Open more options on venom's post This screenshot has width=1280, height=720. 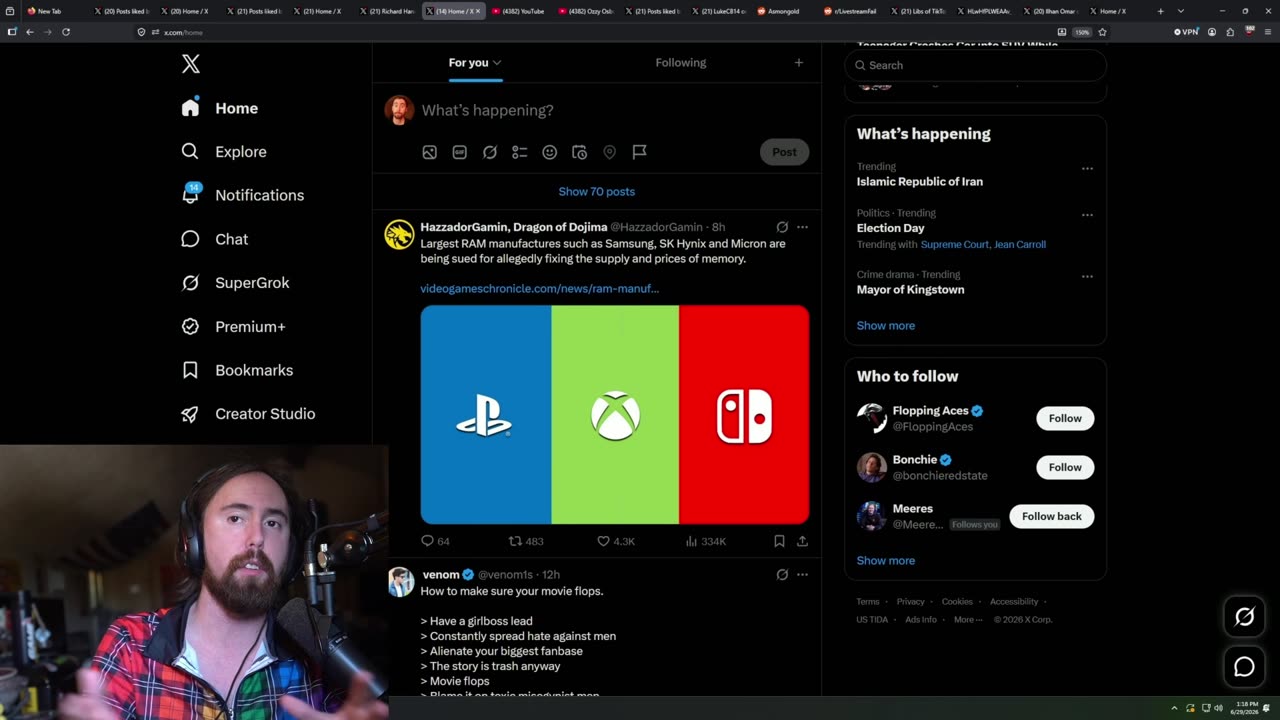click(x=802, y=574)
